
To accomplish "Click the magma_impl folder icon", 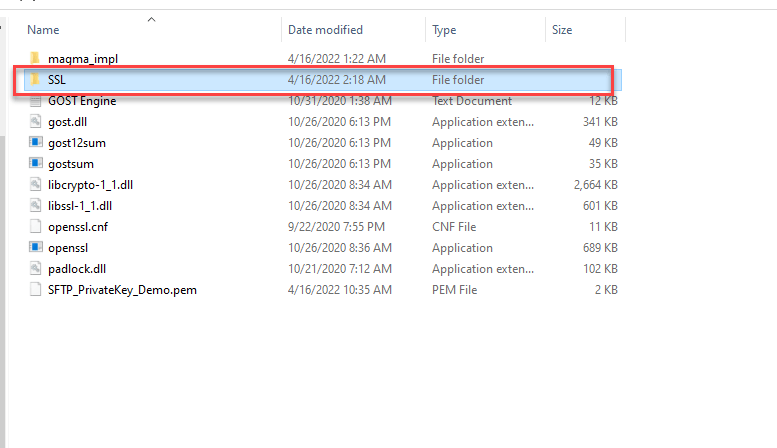I will click(x=35, y=59).
